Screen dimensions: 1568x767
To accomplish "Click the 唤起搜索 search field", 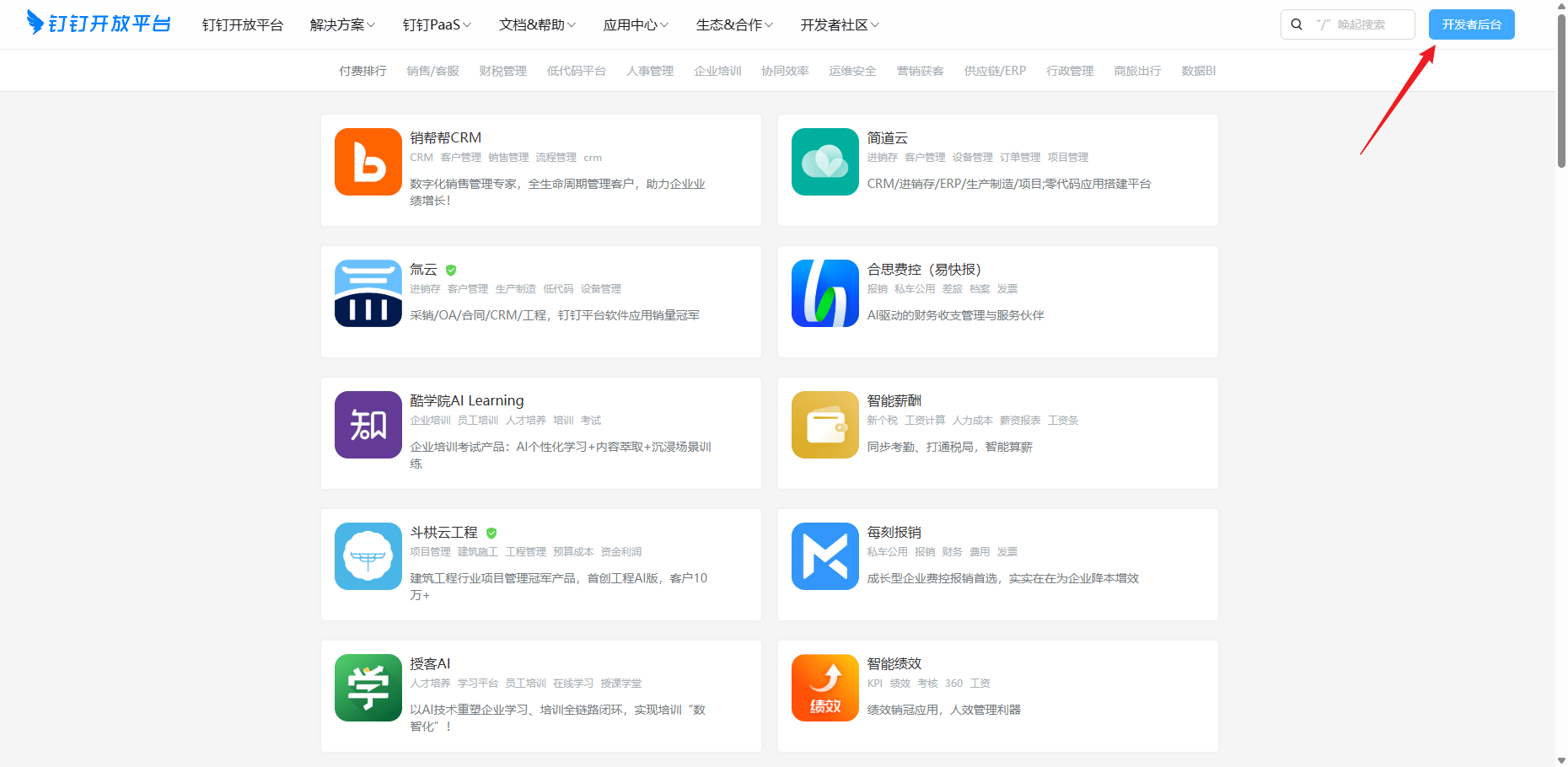I will (x=1347, y=24).
